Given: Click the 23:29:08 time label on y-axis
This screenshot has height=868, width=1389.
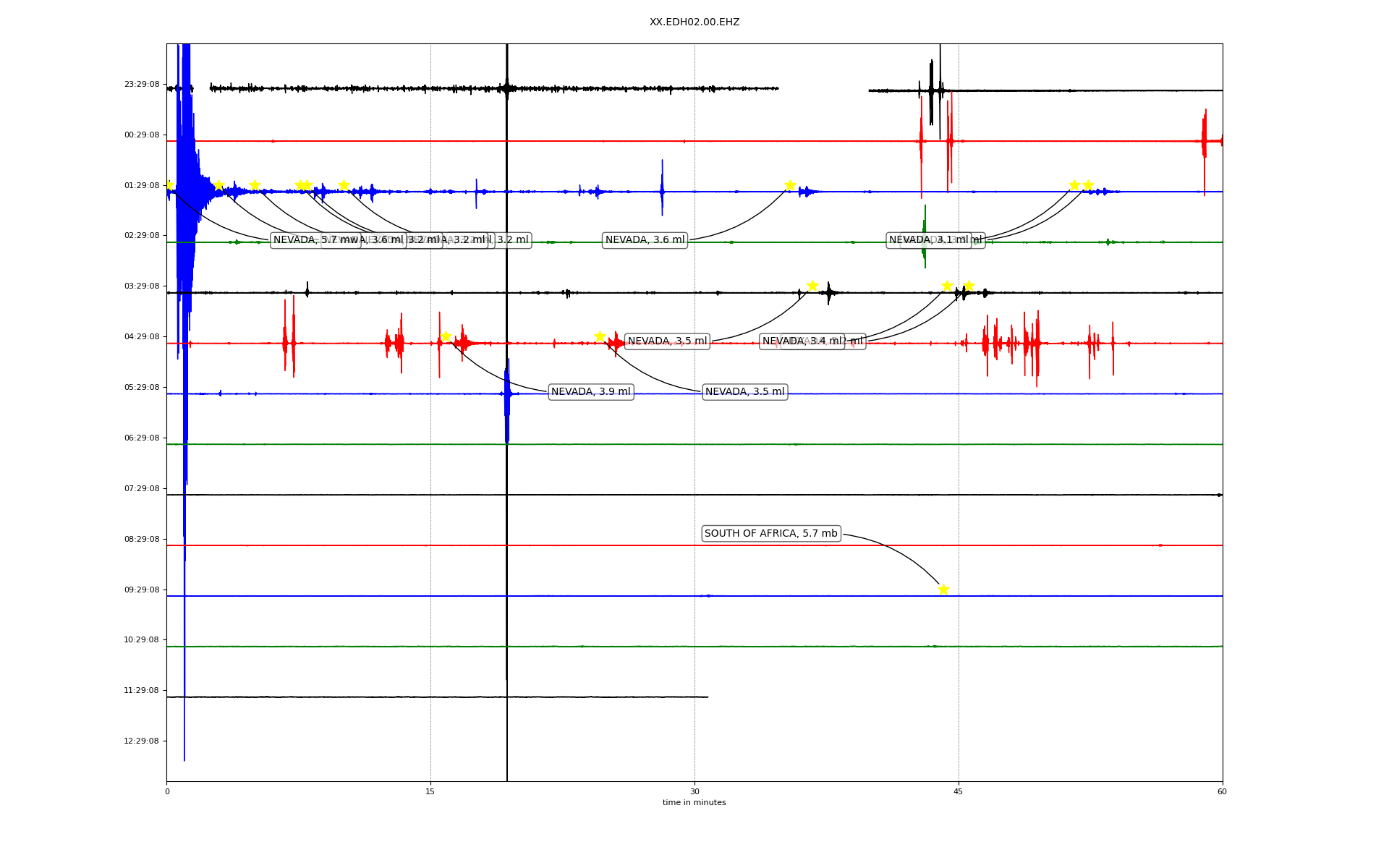Looking at the screenshot, I should (x=141, y=85).
